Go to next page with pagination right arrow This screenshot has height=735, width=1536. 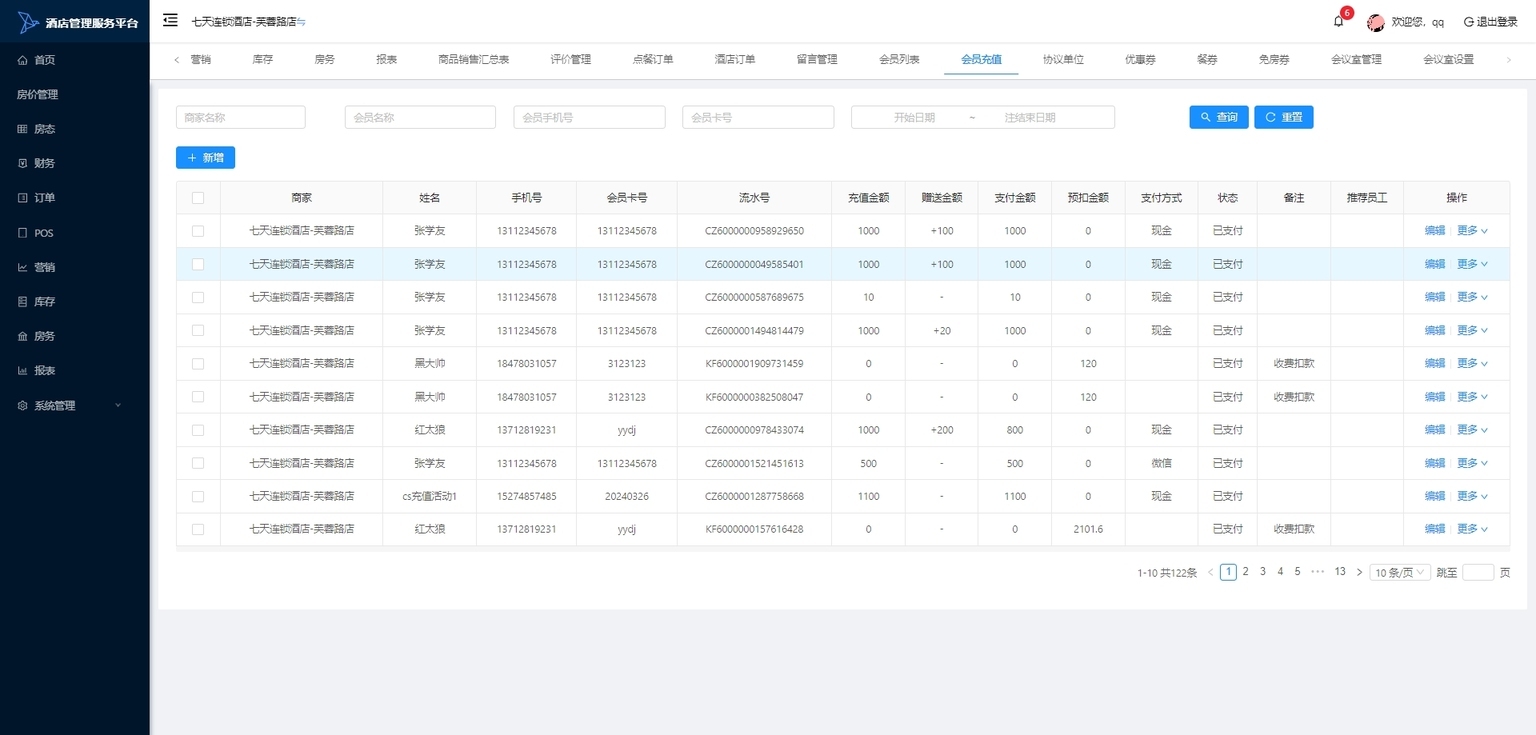[x=1359, y=572]
